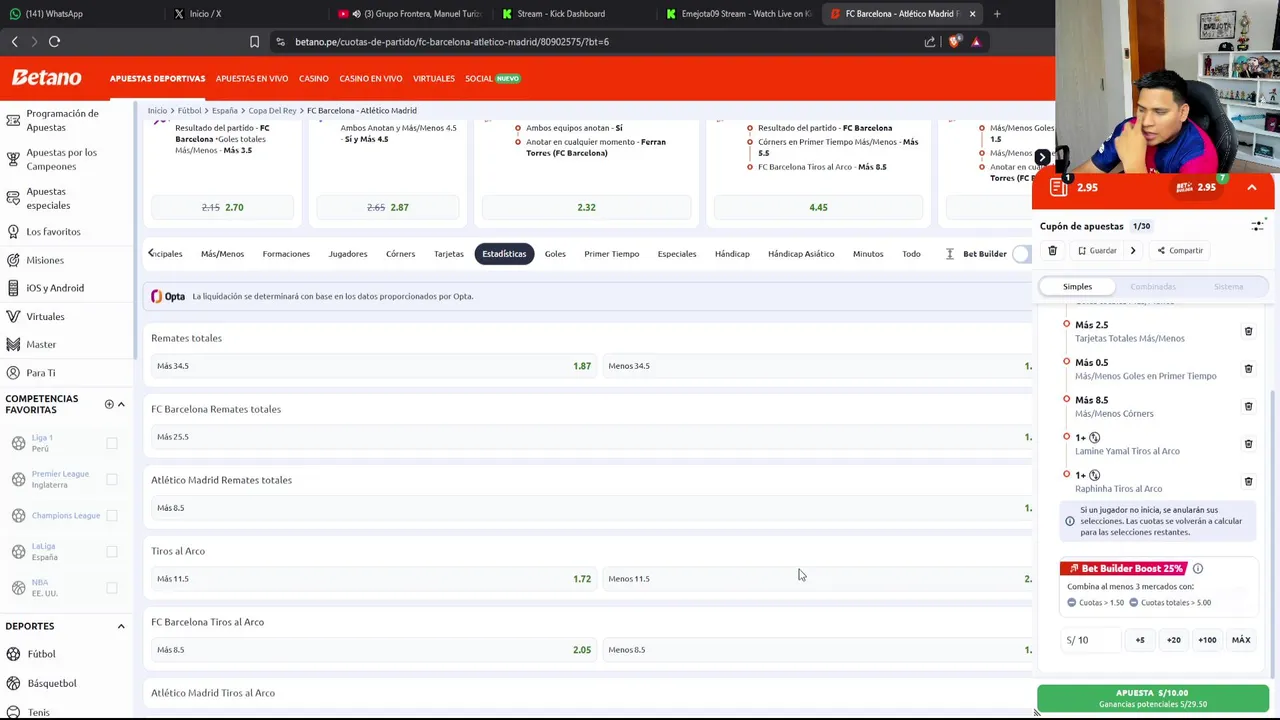Add +5 to the stake
This screenshot has width=1280, height=720.
(1140, 640)
